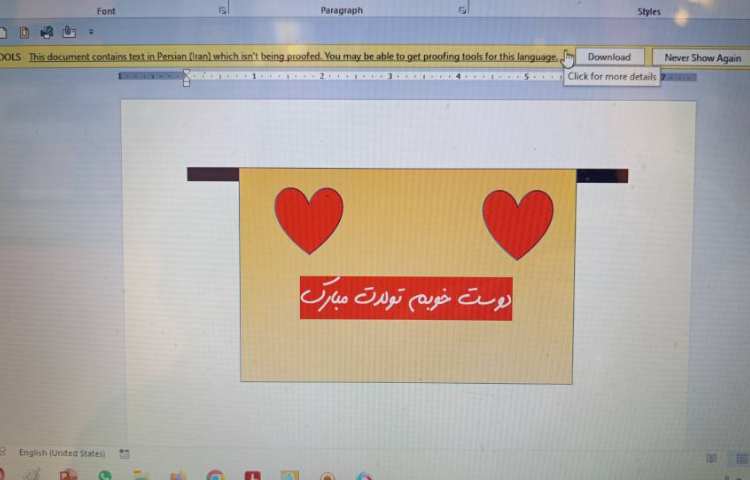Click the first line indent ruler marker
This screenshot has height=480, width=750.
tap(186, 72)
